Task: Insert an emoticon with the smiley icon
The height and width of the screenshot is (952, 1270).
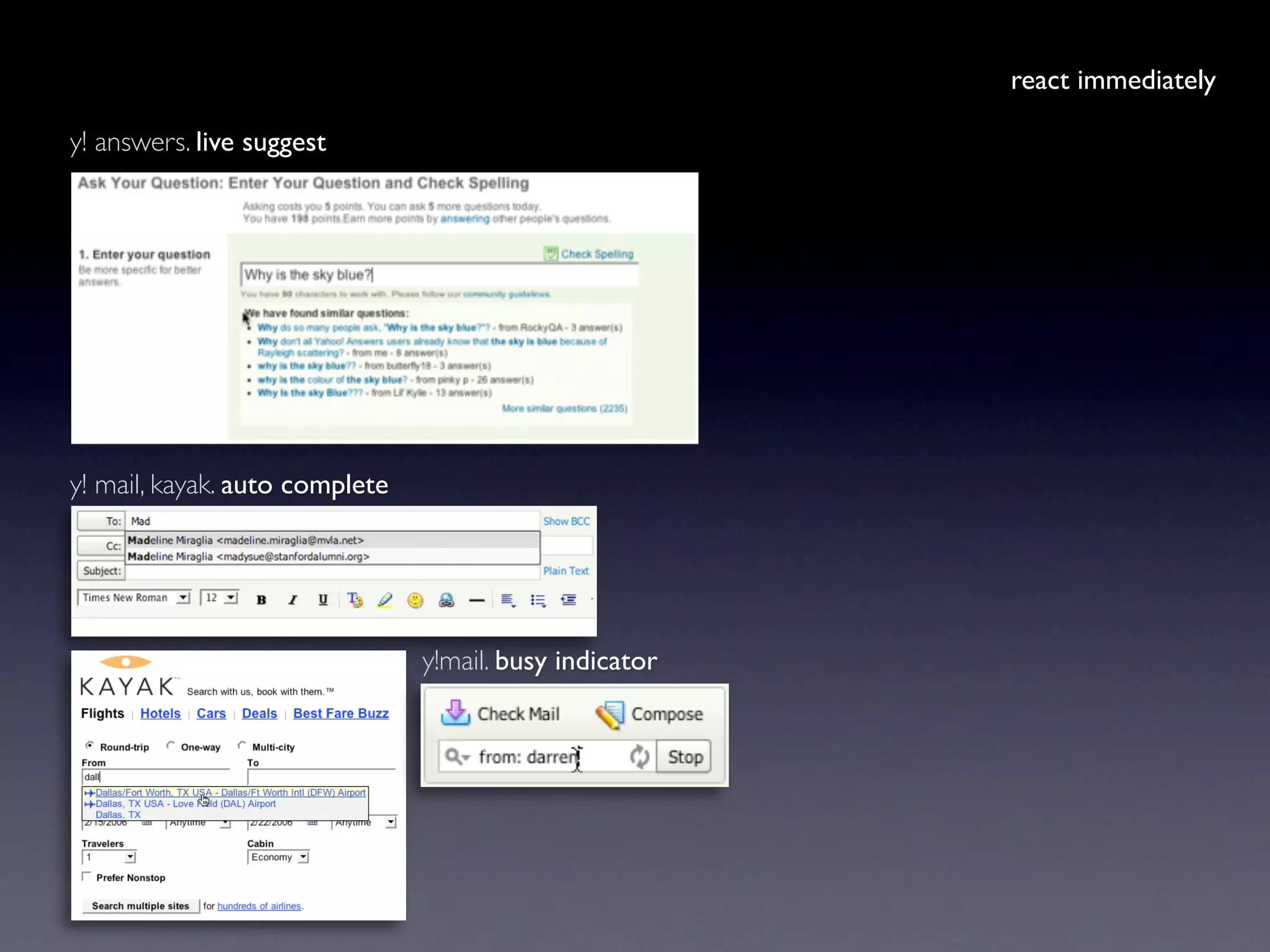Action: [x=415, y=599]
